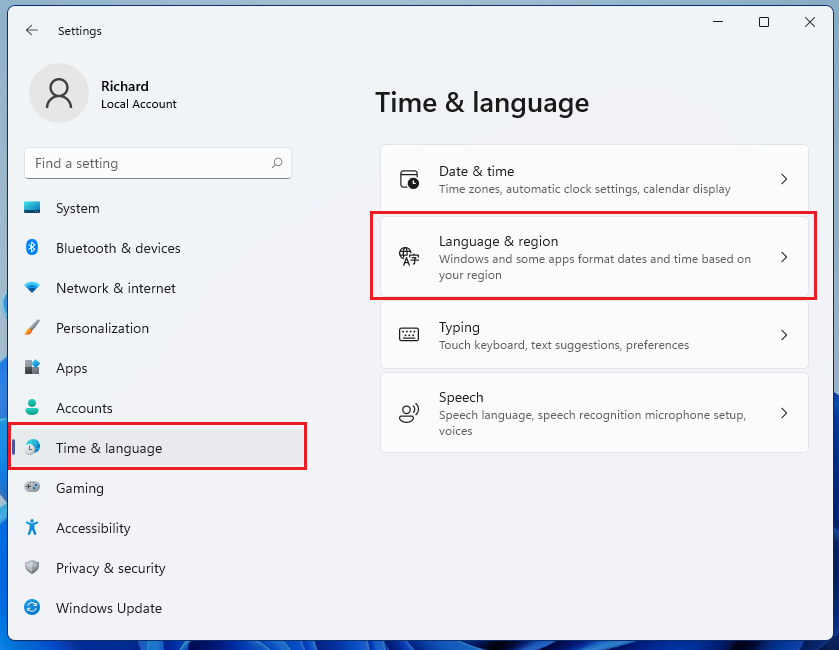Click the Speech icon in main panel
Image resolution: width=839 pixels, height=650 pixels.
coord(409,413)
